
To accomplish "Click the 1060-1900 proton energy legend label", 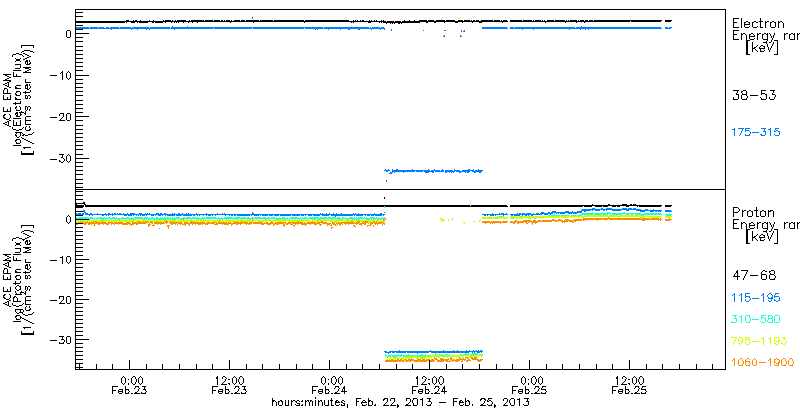I will [x=763, y=362].
